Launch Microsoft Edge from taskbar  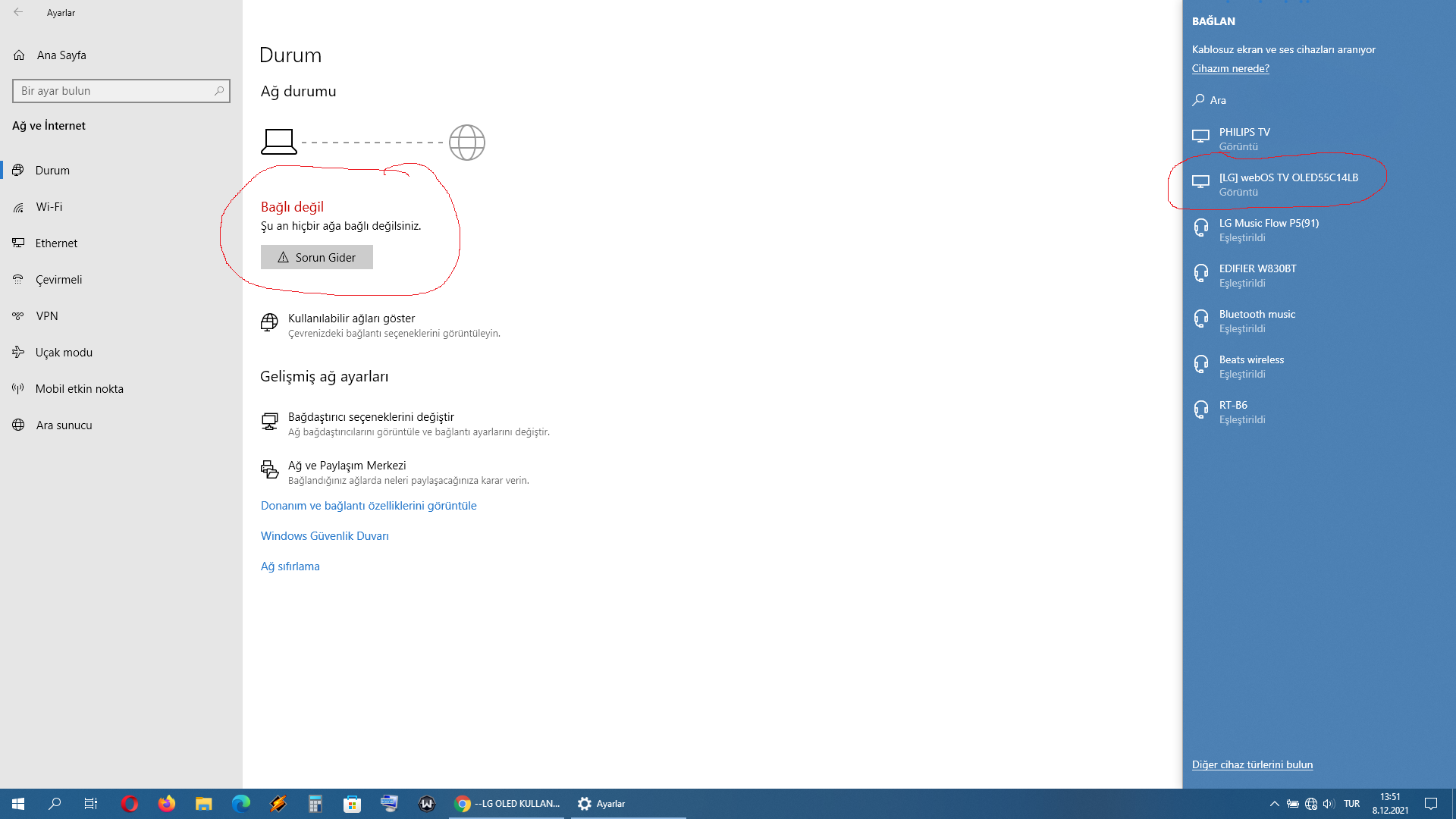(241, 804)
